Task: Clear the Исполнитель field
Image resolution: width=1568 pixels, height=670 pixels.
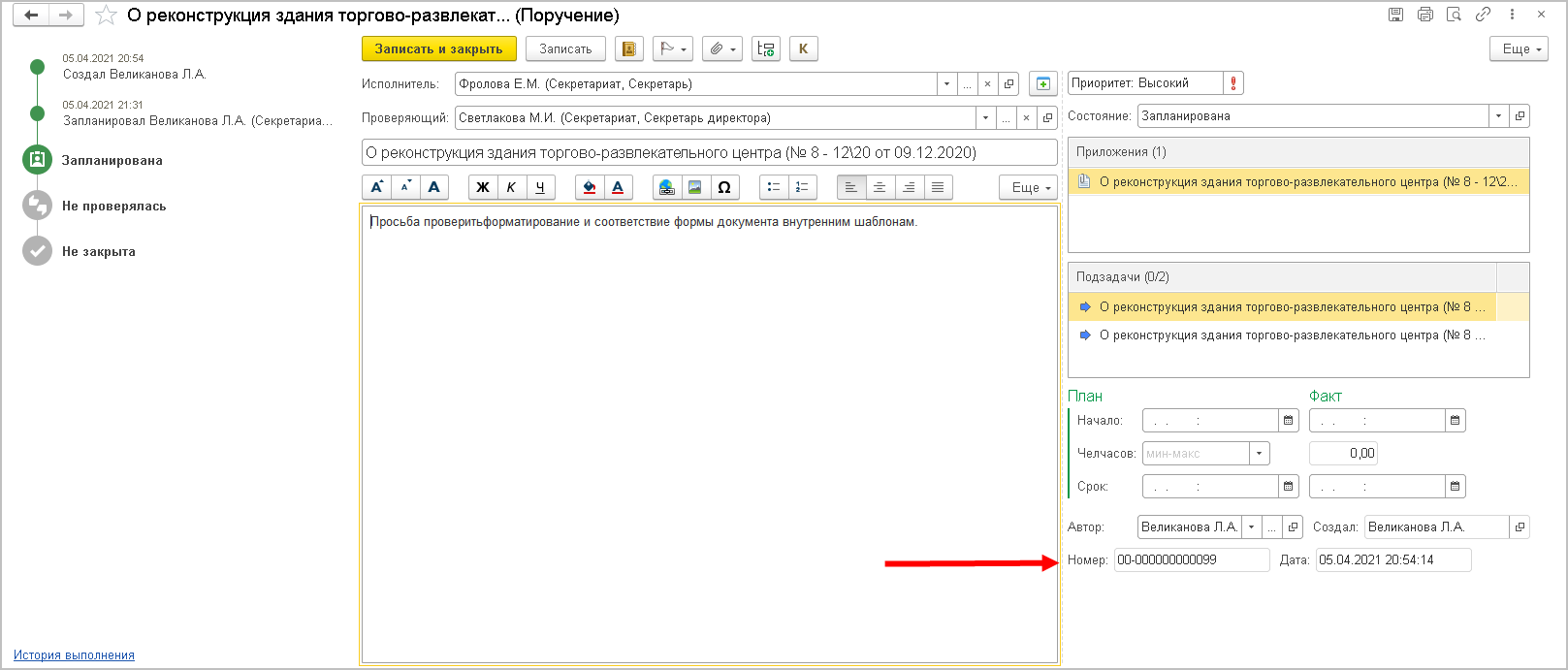Action: click(987, 84)
